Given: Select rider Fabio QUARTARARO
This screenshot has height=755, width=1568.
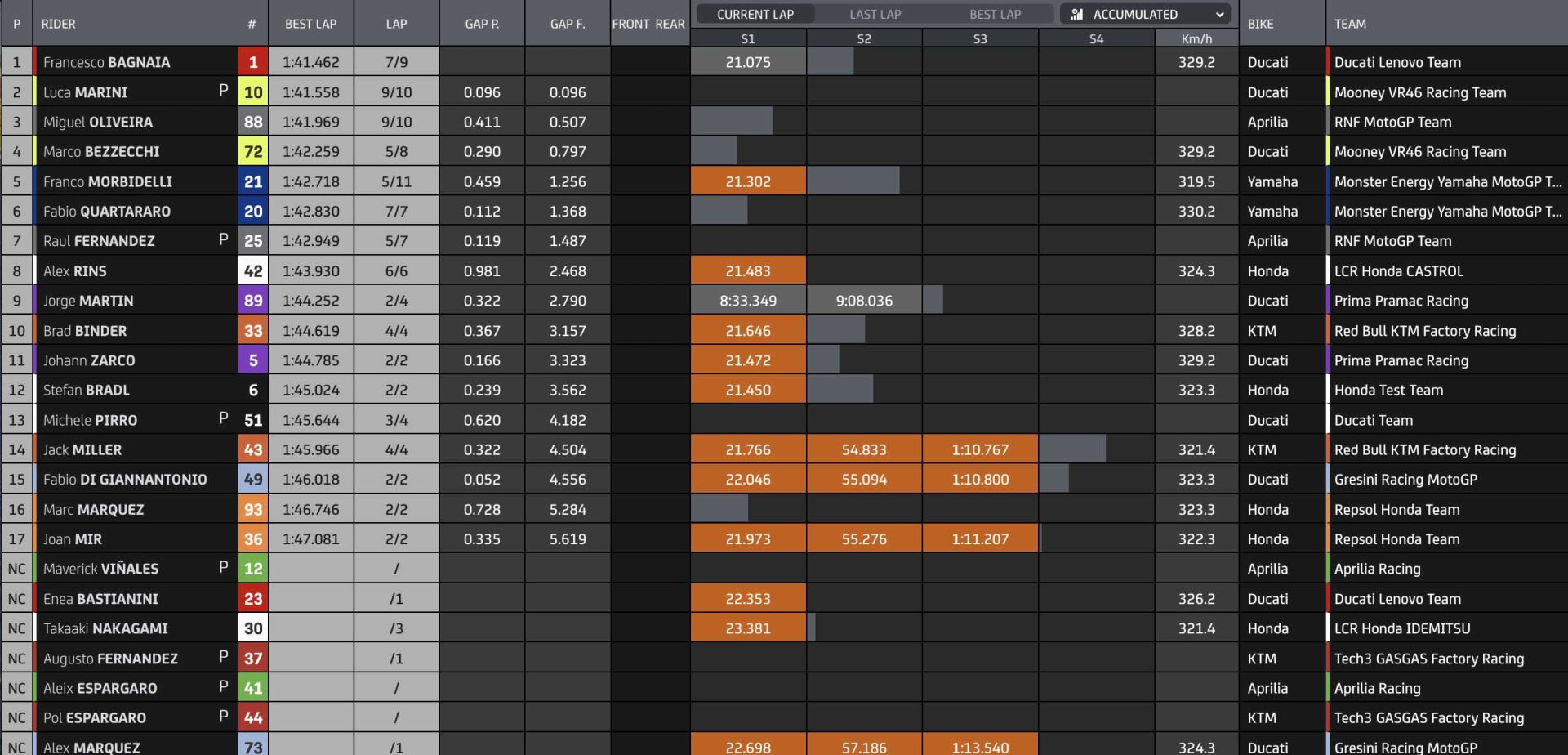Looking at the screenshot, I should pyautogui.click(x=106, y=211).
